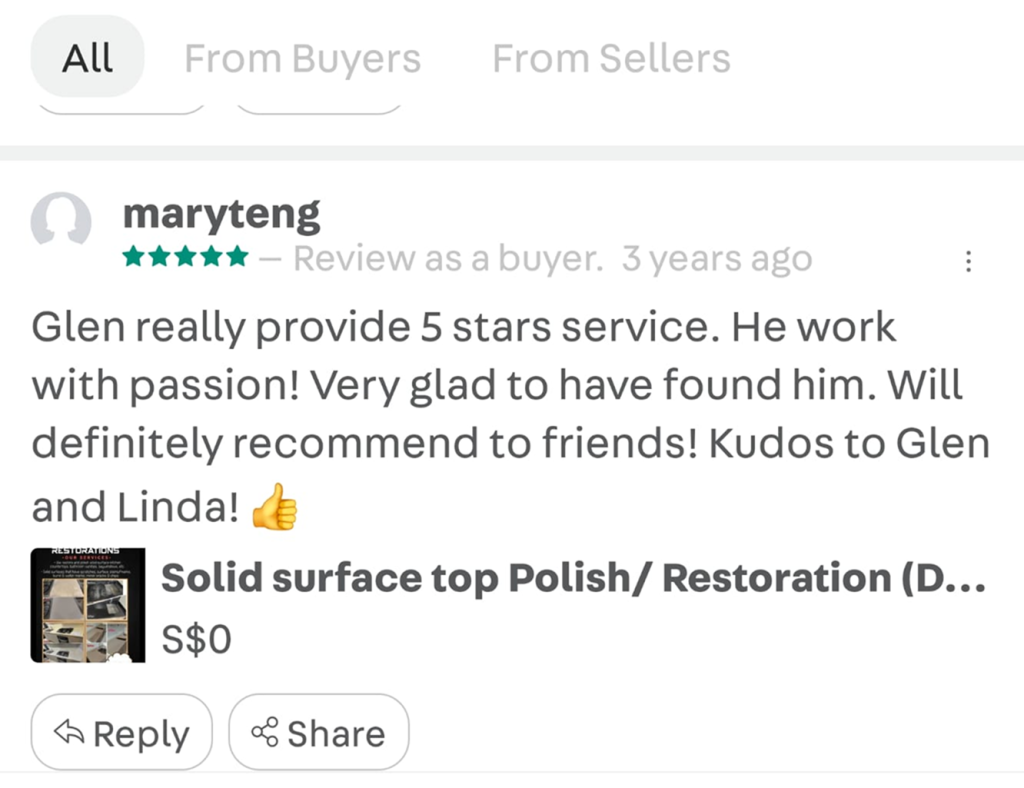
Task: Switch to the From Buyers tab
Action: click(302, 59)
